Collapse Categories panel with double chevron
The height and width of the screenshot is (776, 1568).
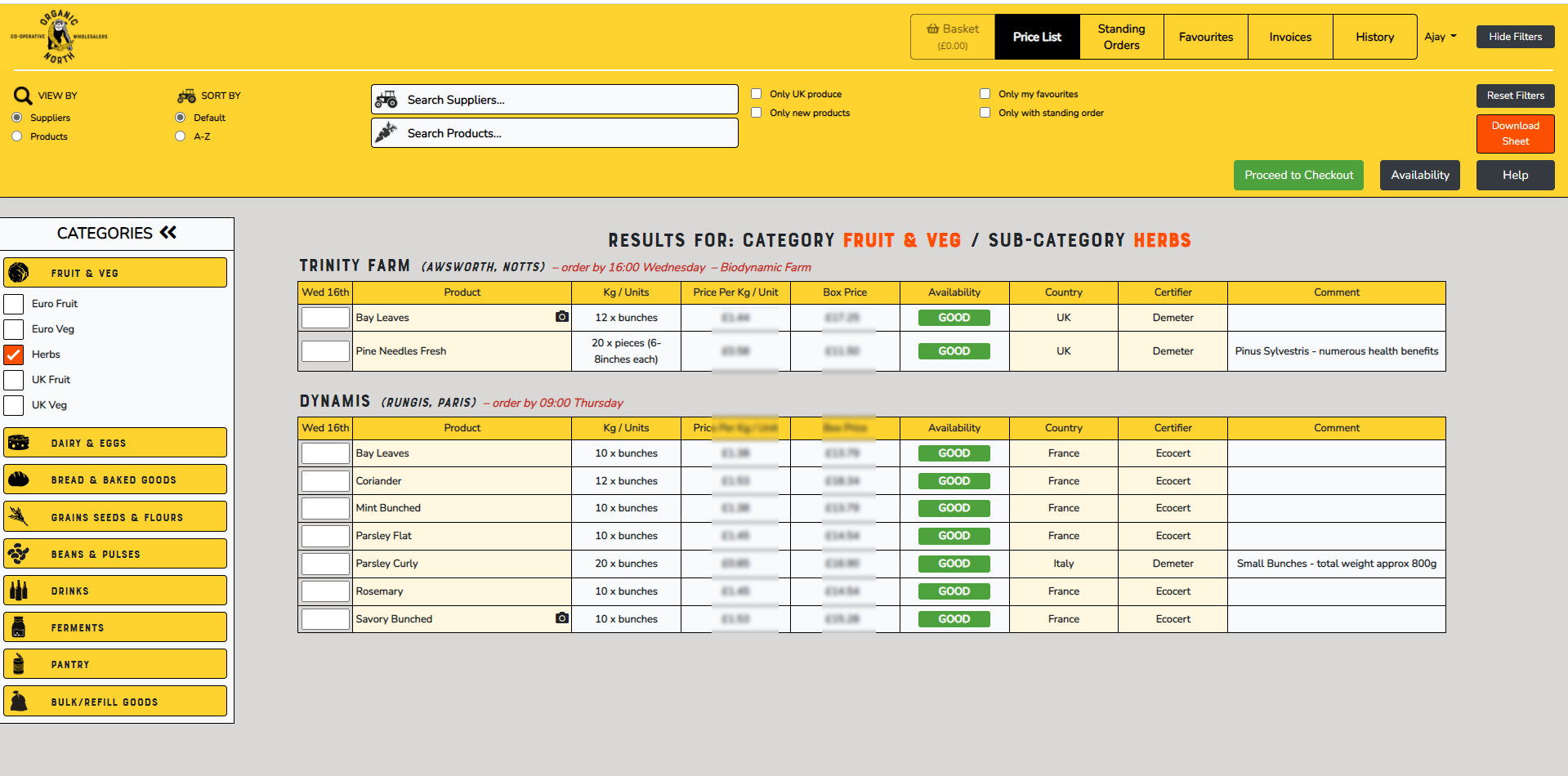168,233
